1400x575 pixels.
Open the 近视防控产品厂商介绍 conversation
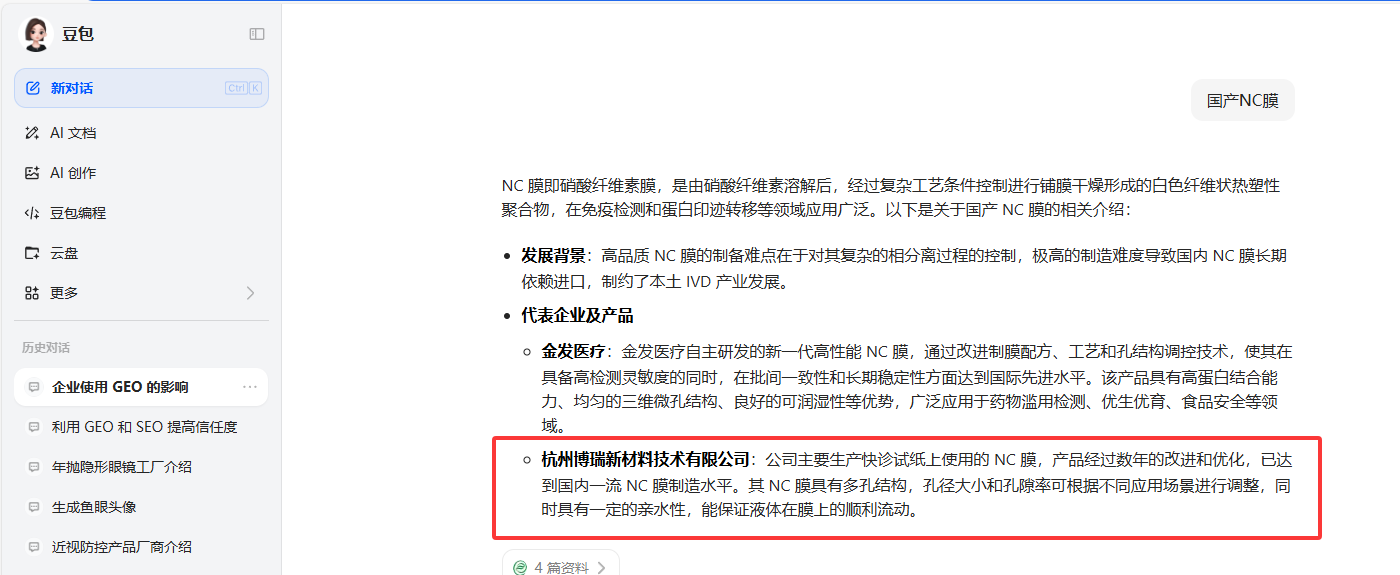pyautogui.click(x=141, y=547)
